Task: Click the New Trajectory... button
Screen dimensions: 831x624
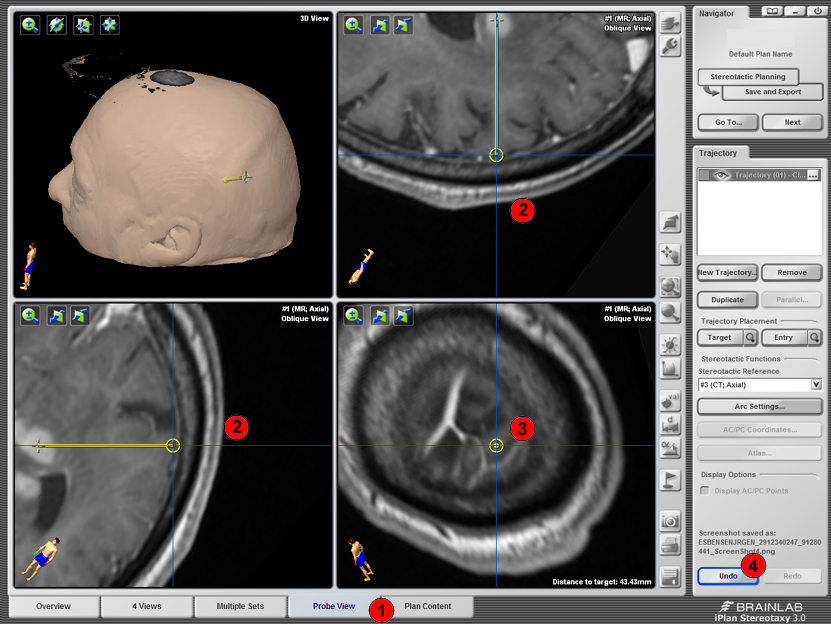Action: pyautogui.click(x=727, y=272)
